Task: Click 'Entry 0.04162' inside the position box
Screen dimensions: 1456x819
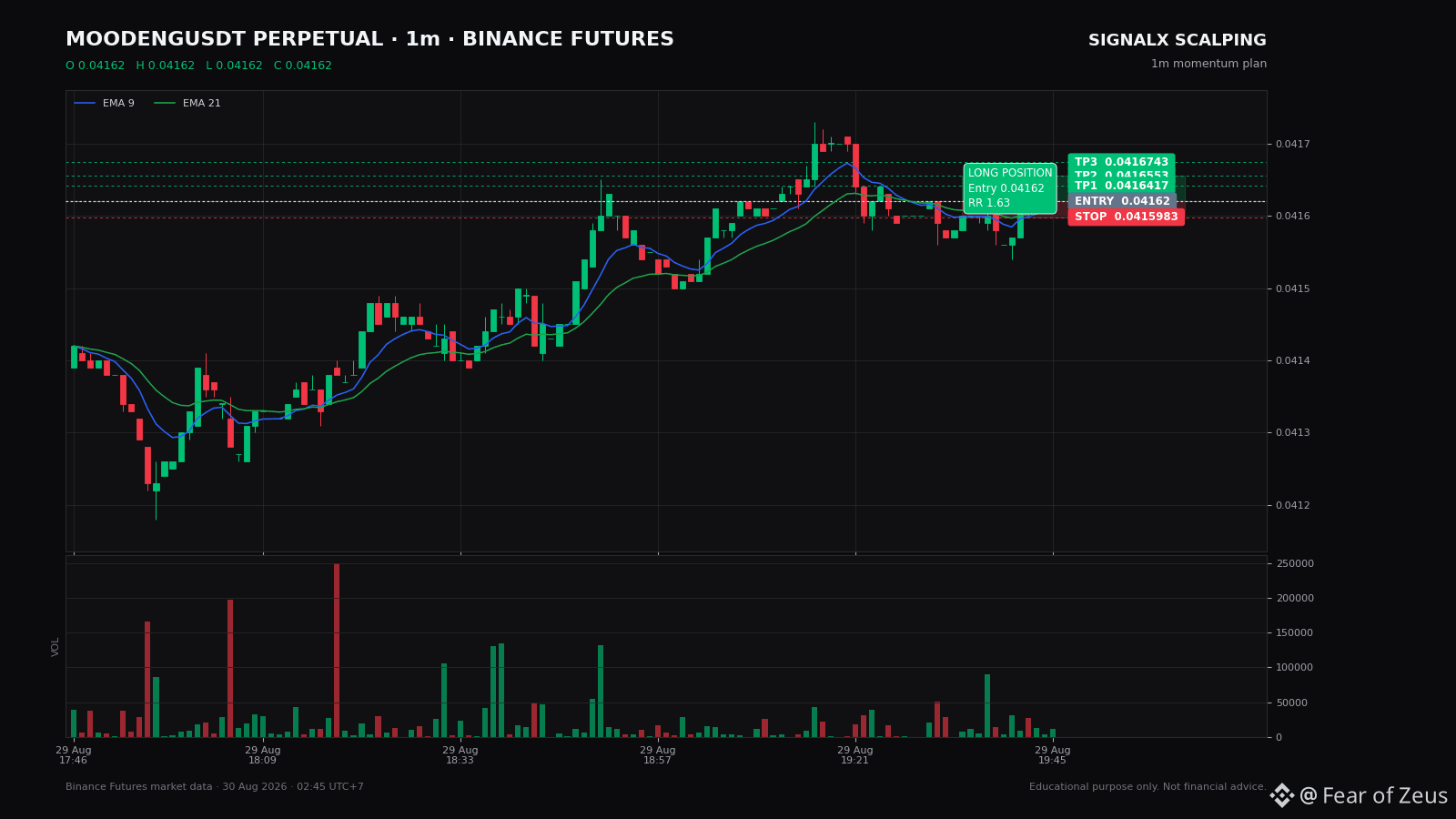Action: [1006, 188]
